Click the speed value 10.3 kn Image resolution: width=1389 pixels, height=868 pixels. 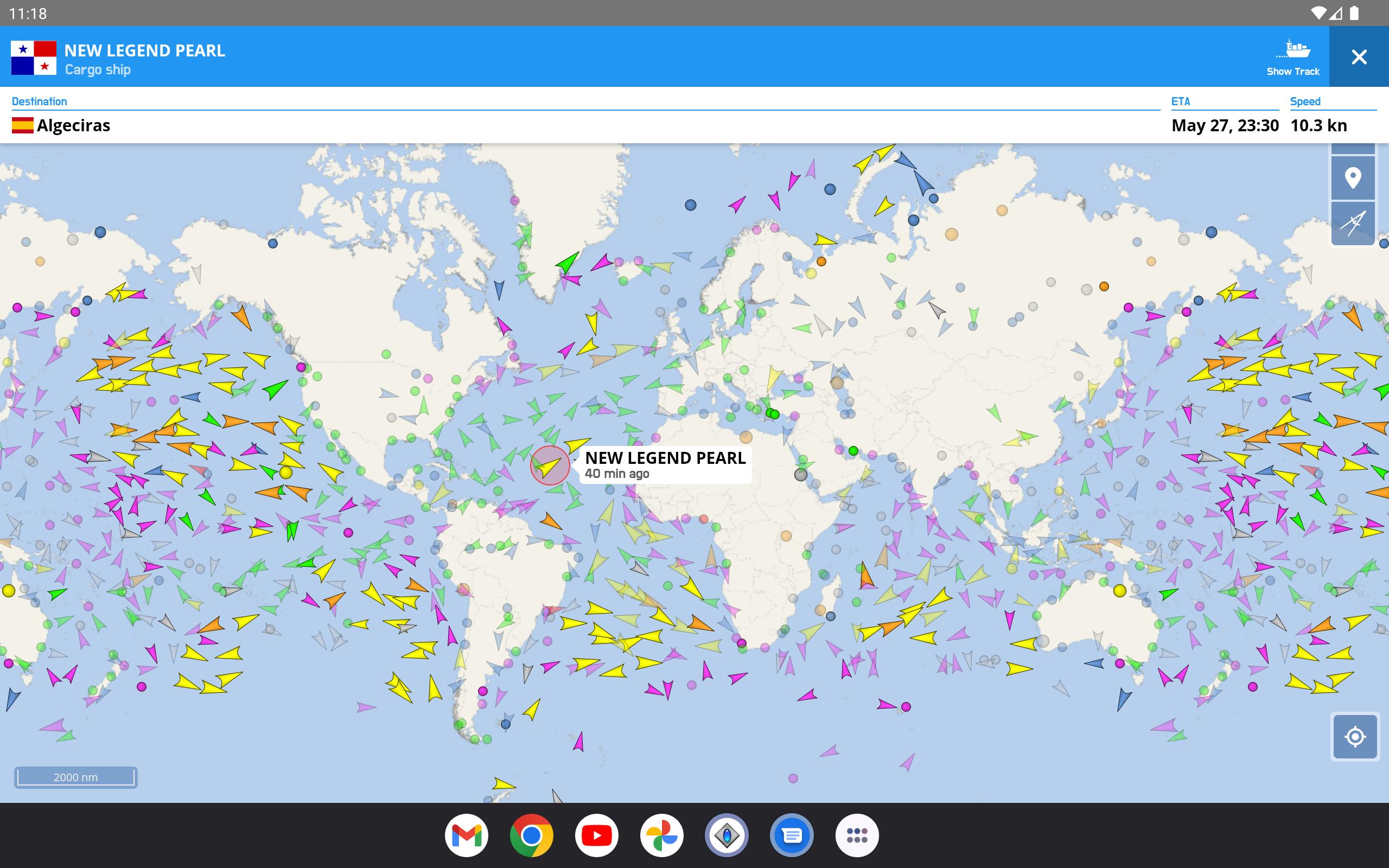point(1318,125)
